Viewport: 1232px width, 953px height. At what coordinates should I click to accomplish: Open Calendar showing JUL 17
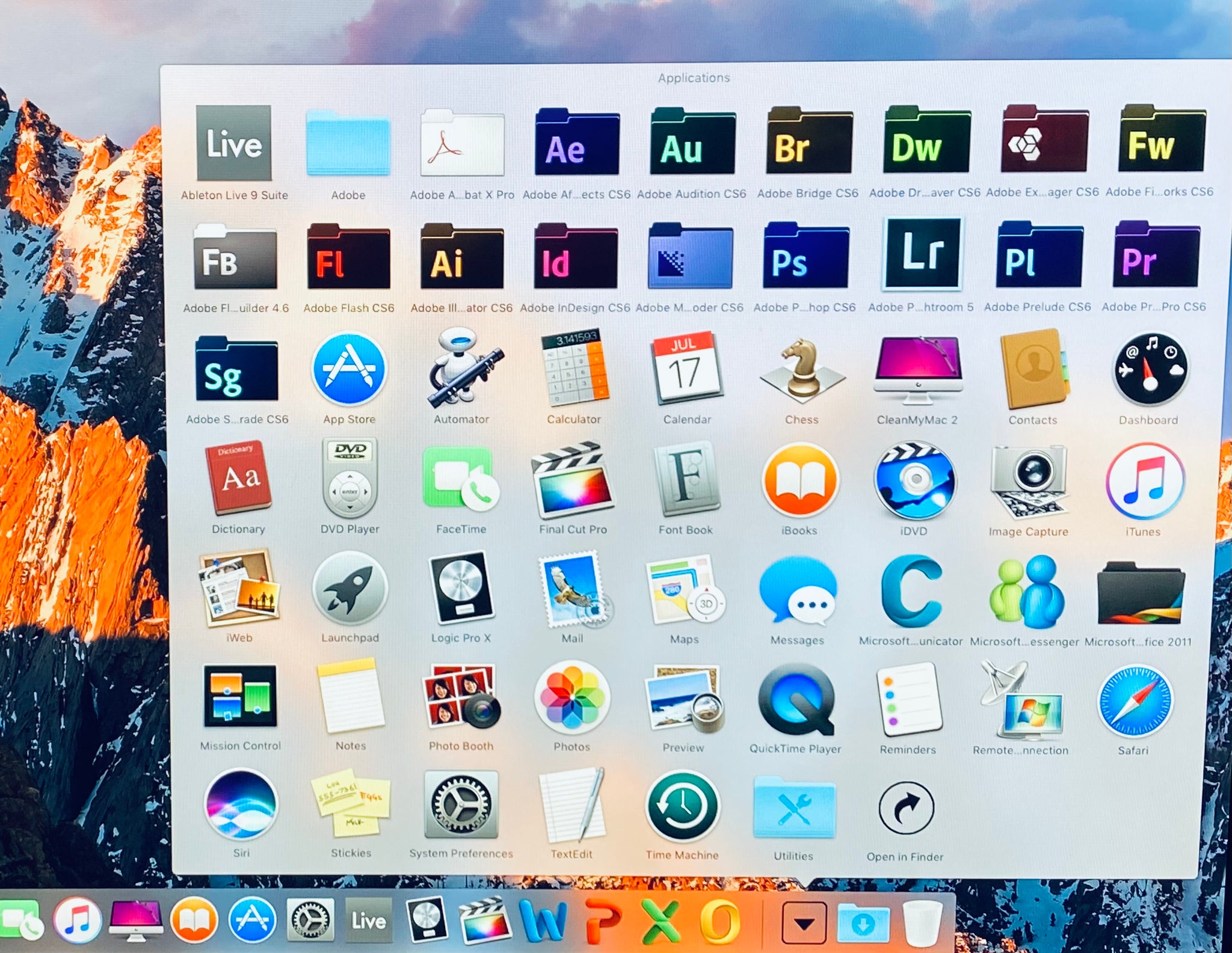(687, 368)
